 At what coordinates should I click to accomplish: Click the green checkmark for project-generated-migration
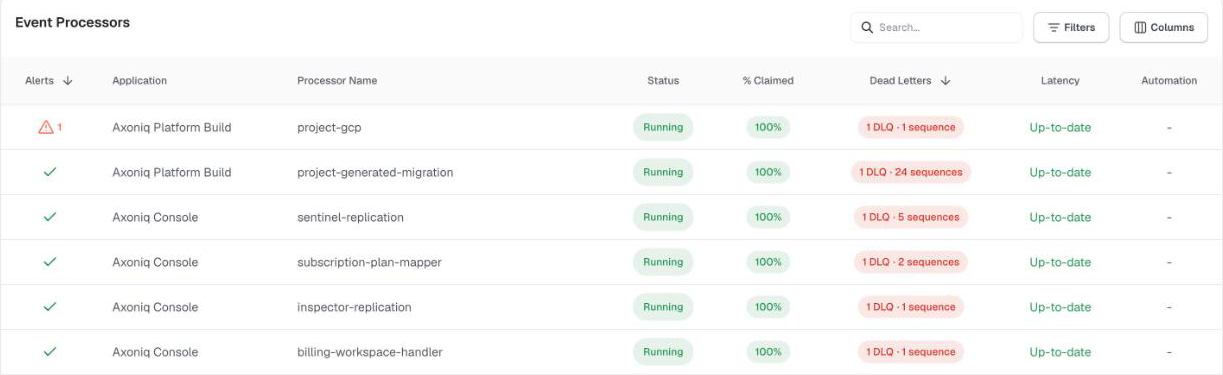[x=49, y=172]
